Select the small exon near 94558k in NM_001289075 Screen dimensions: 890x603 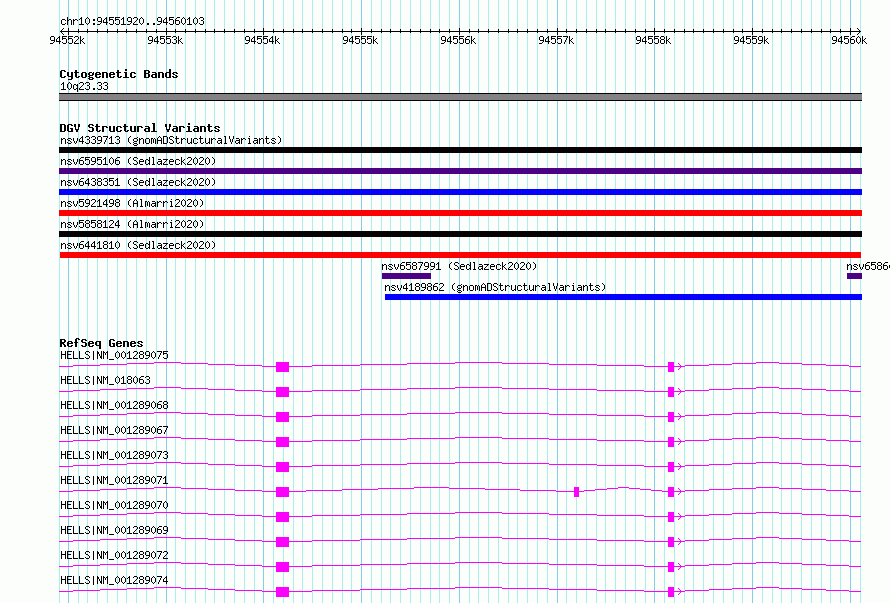(x=671, y=367)
